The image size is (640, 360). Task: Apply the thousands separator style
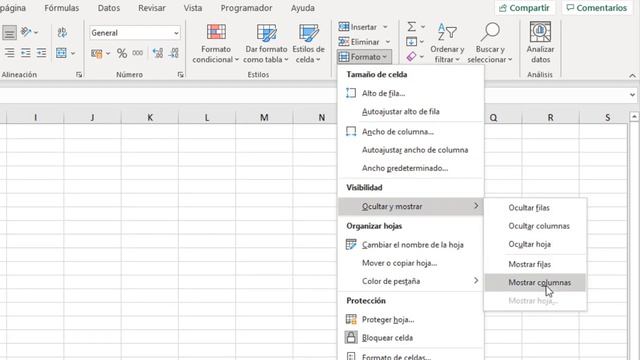138,53
